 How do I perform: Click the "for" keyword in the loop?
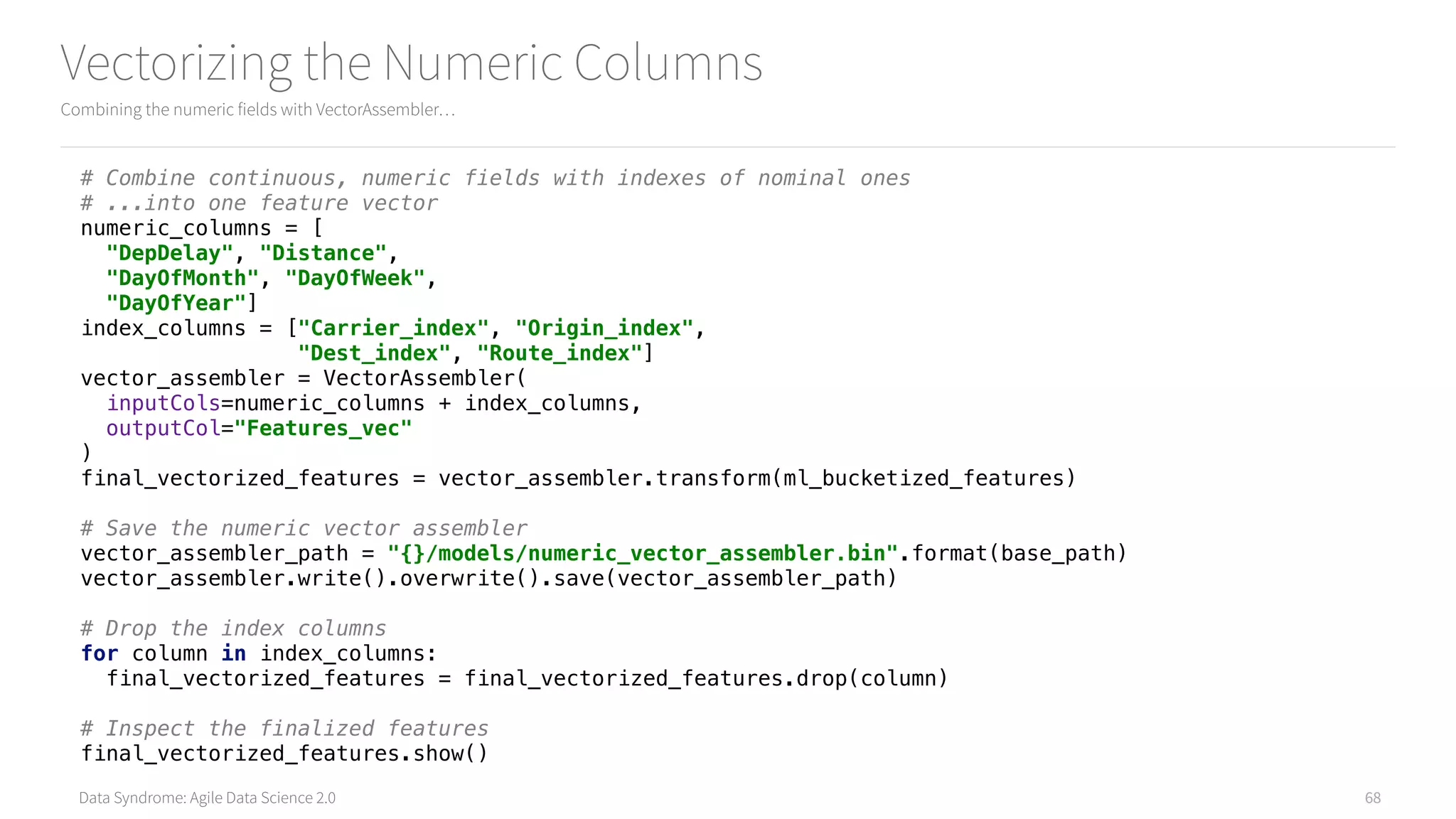pyautogui.click(x=100, y=653)
